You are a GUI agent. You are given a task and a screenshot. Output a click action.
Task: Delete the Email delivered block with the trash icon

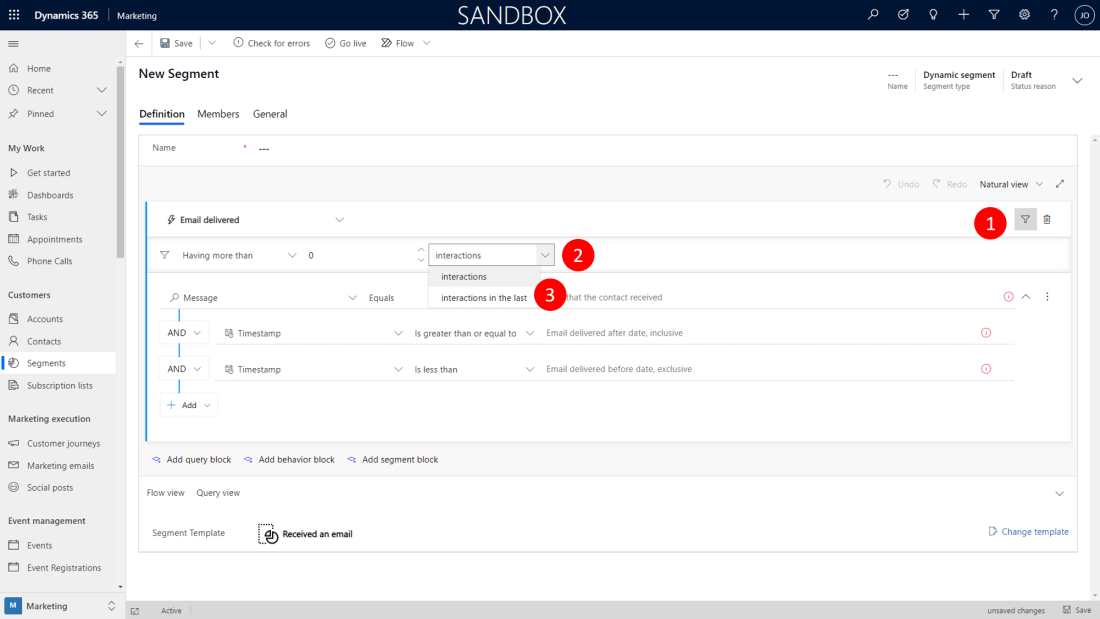click(1047, 220)
